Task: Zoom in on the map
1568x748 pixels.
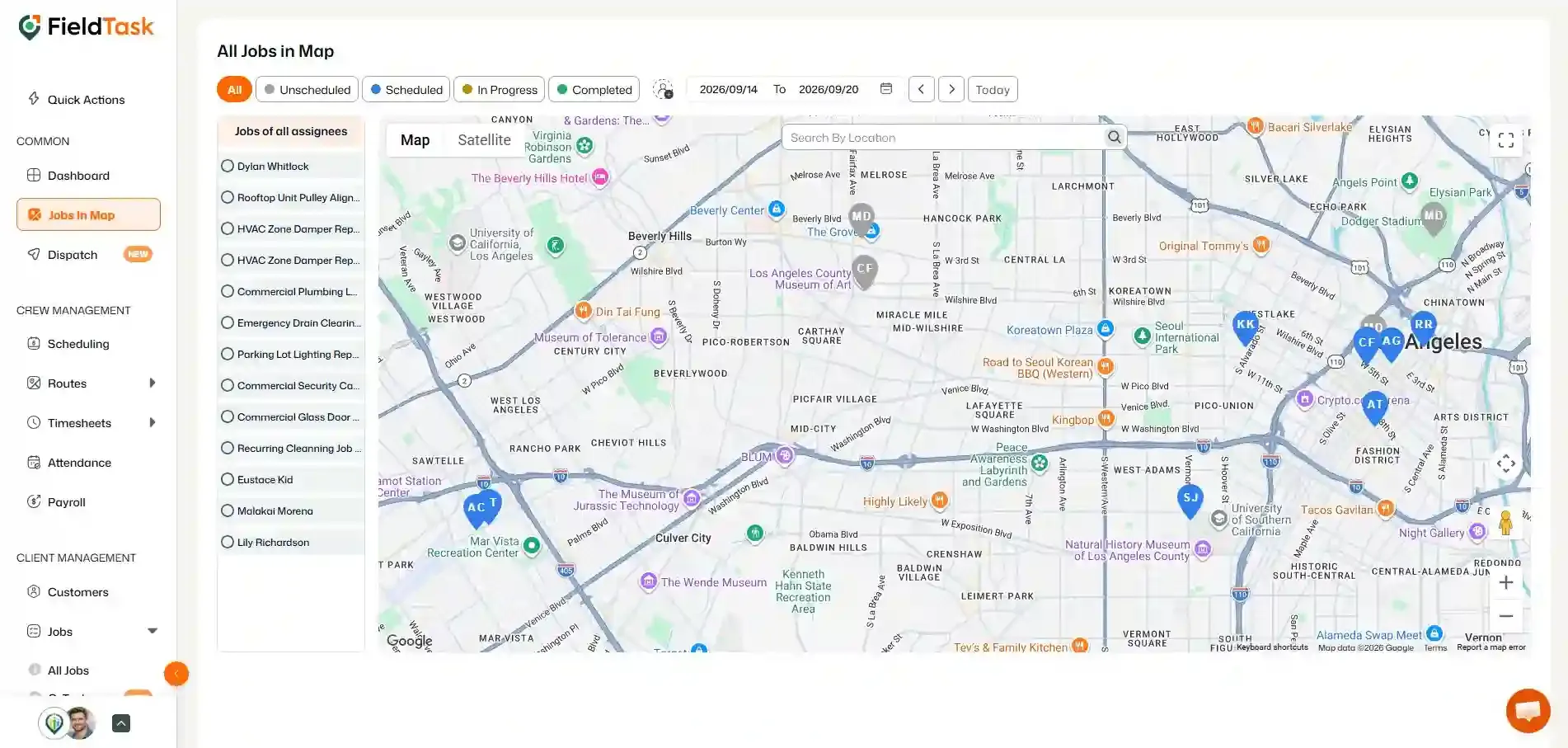Action: [x=1505, y=582]
